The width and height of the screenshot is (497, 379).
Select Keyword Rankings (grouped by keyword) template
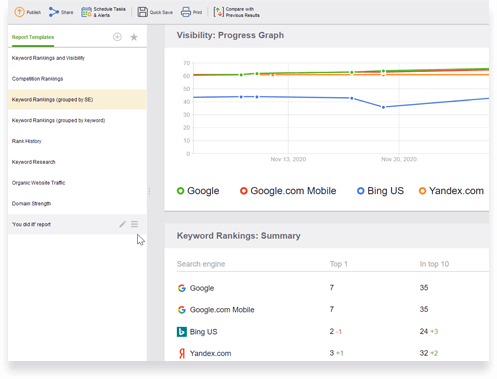(77, 120)
